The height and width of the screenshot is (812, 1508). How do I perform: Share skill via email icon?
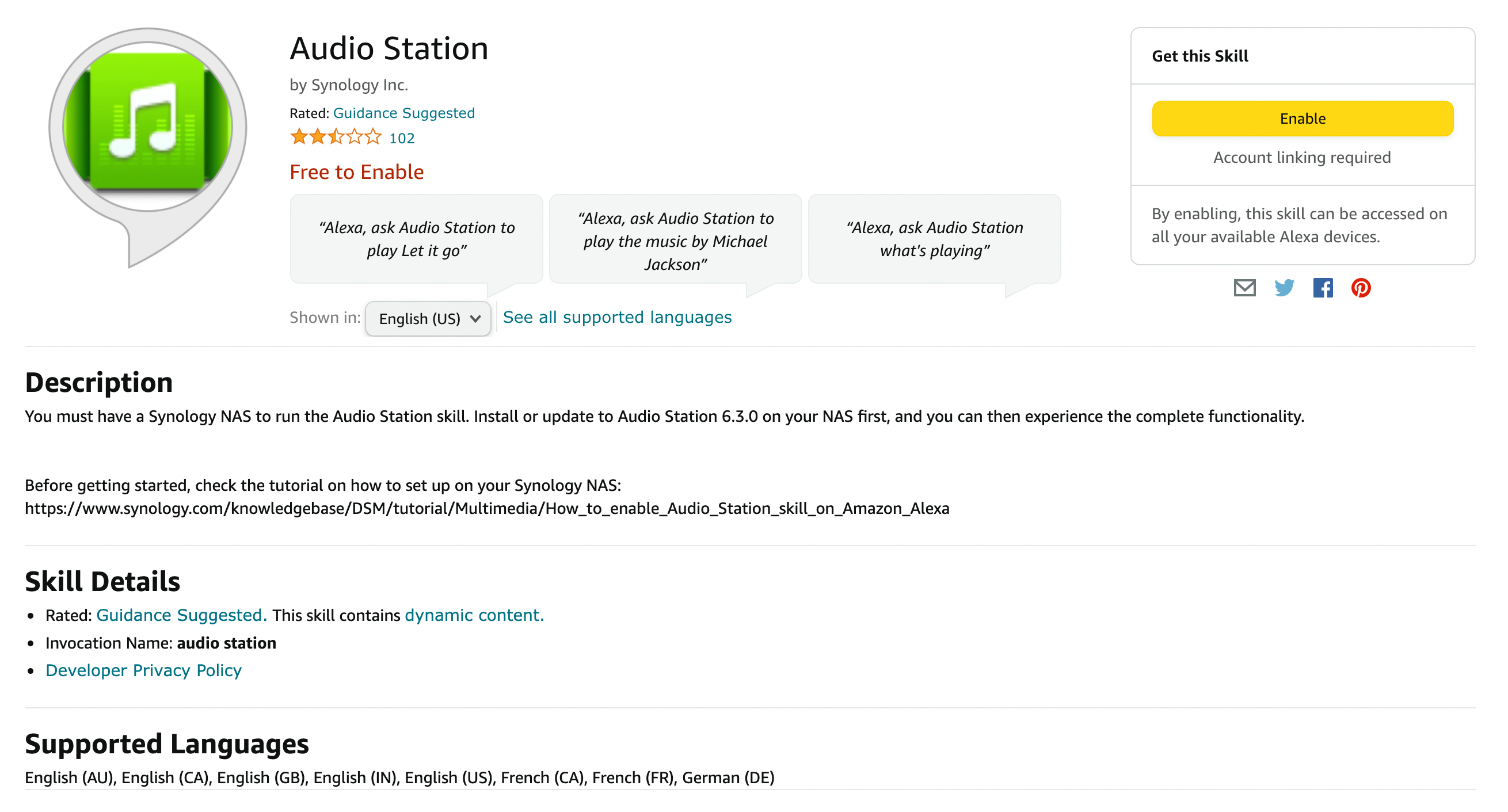pyautogui.click(x=1244, y=288)
